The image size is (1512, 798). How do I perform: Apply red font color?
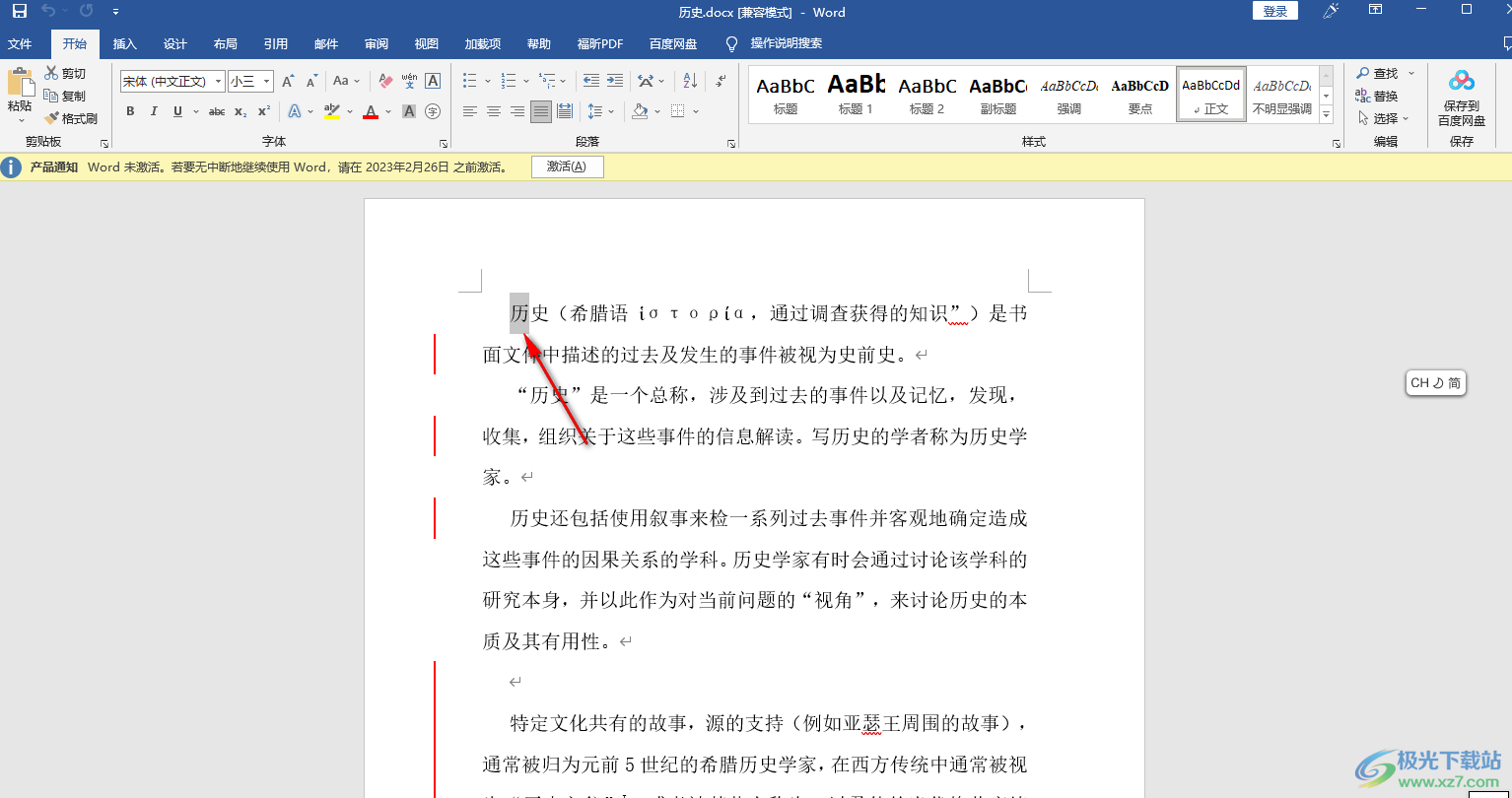click(371, 111)
